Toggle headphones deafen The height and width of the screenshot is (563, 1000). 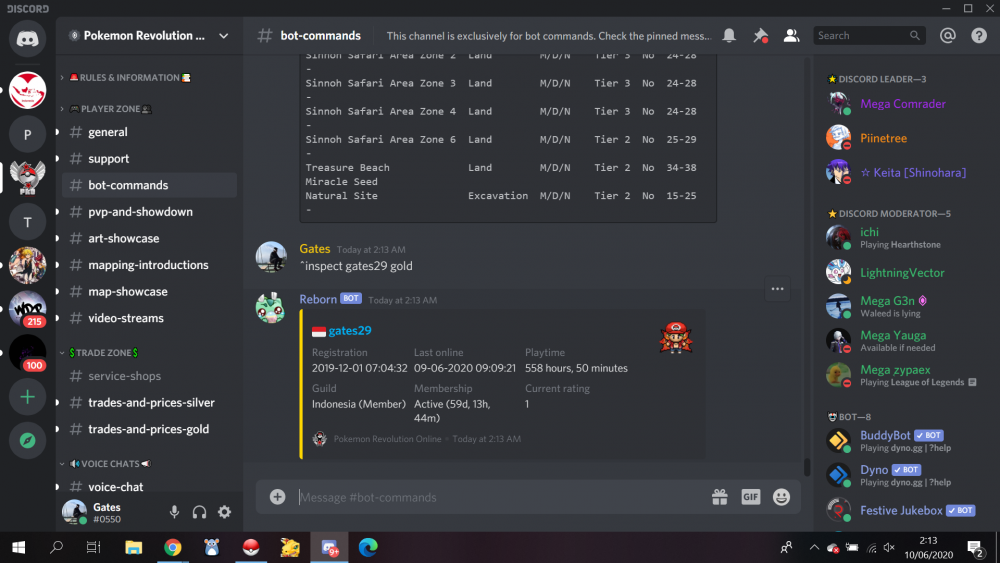point(199,512)
